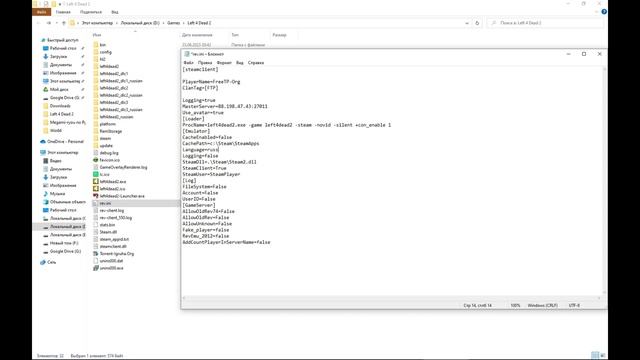Viewport: 640px width, 360px height.
Task: Select the rev-client.log file
Action: coord(112,211)
